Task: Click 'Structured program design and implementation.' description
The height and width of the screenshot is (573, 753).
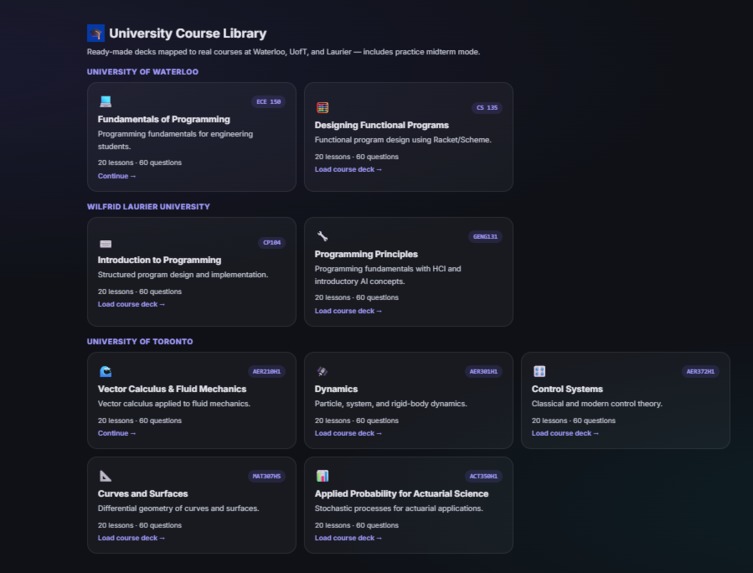Action: tap(183, 275)
